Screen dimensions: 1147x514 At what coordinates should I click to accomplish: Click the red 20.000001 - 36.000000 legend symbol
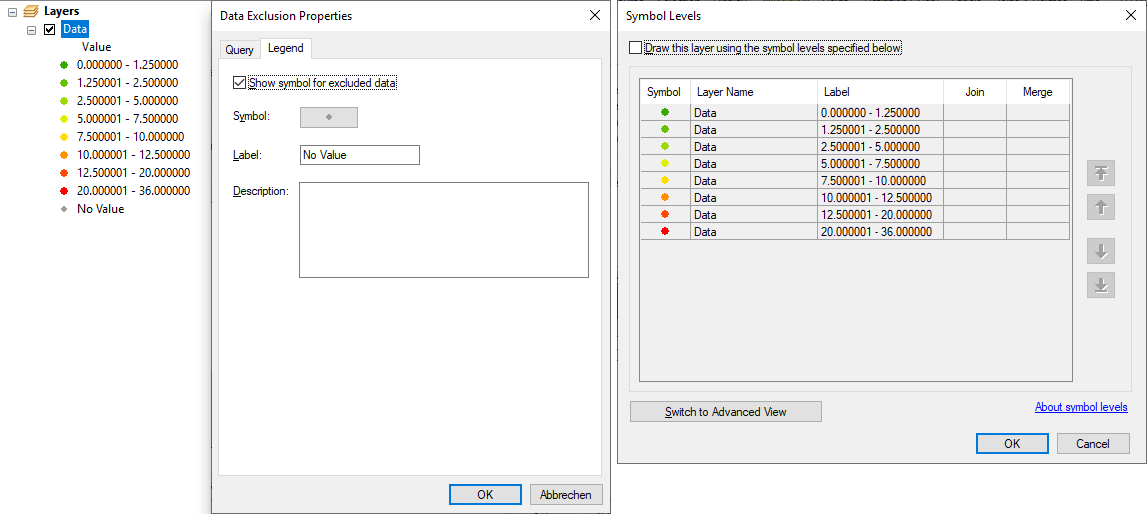(64, 191)
